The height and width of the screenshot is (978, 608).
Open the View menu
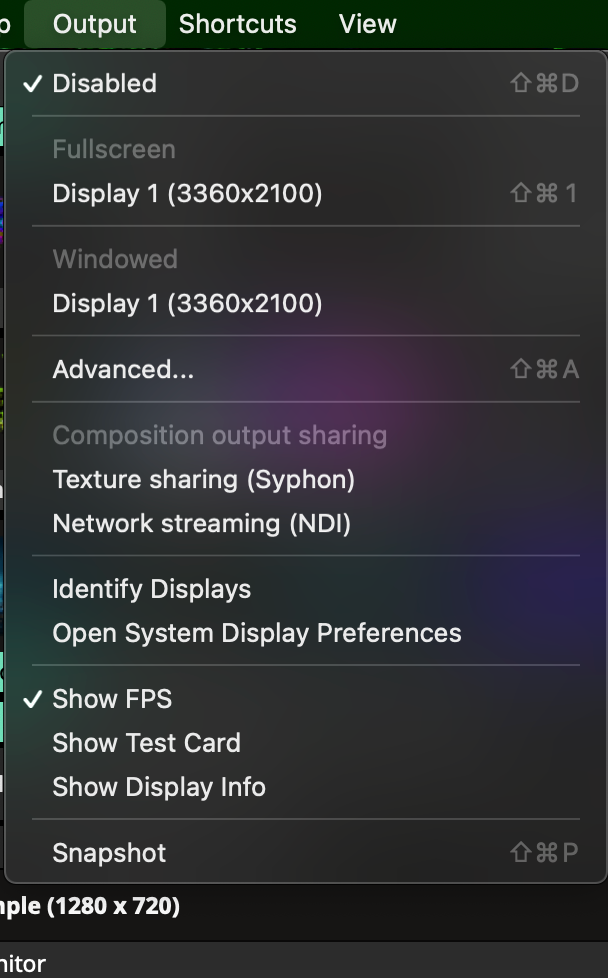367,24
